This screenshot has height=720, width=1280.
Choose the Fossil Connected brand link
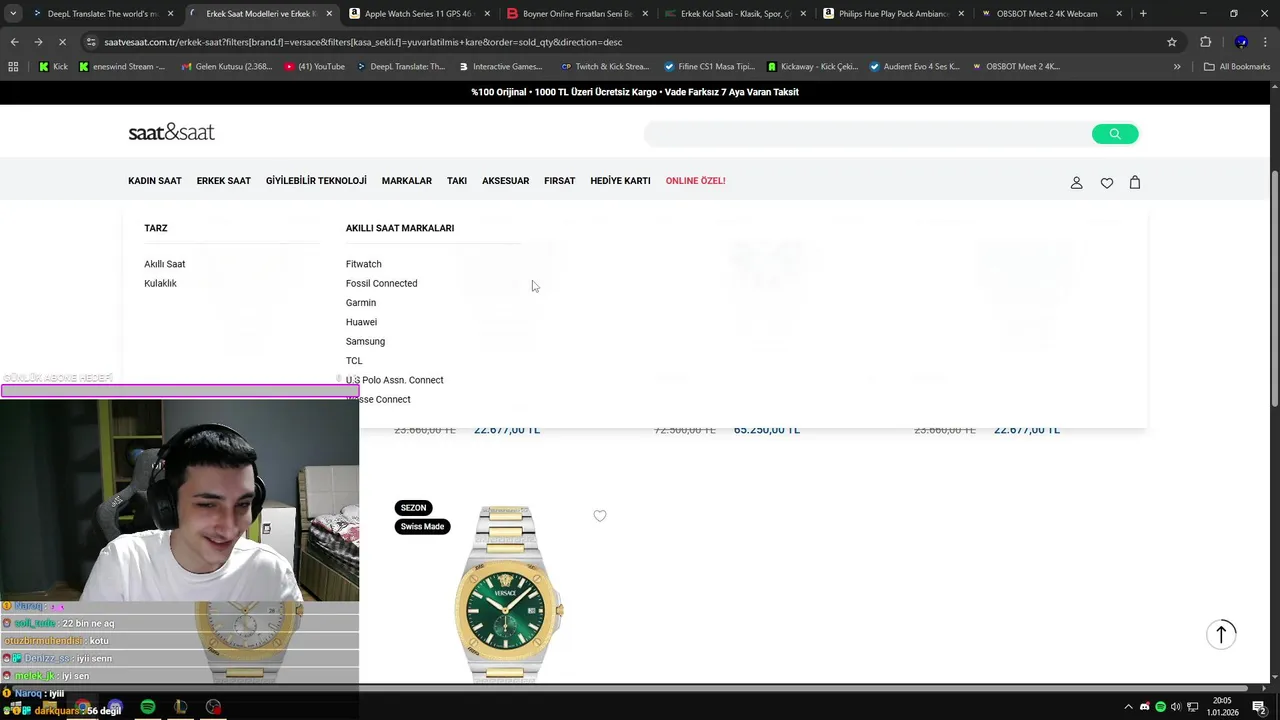[382, 283]
